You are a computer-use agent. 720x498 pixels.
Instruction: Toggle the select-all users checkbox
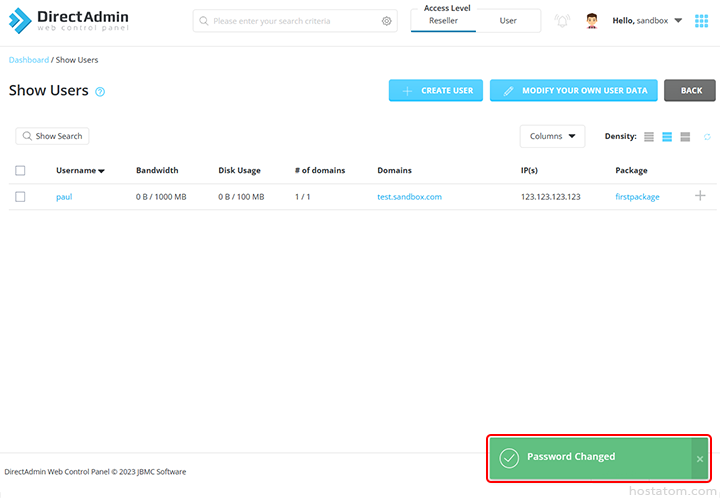[x=20, y=171]
